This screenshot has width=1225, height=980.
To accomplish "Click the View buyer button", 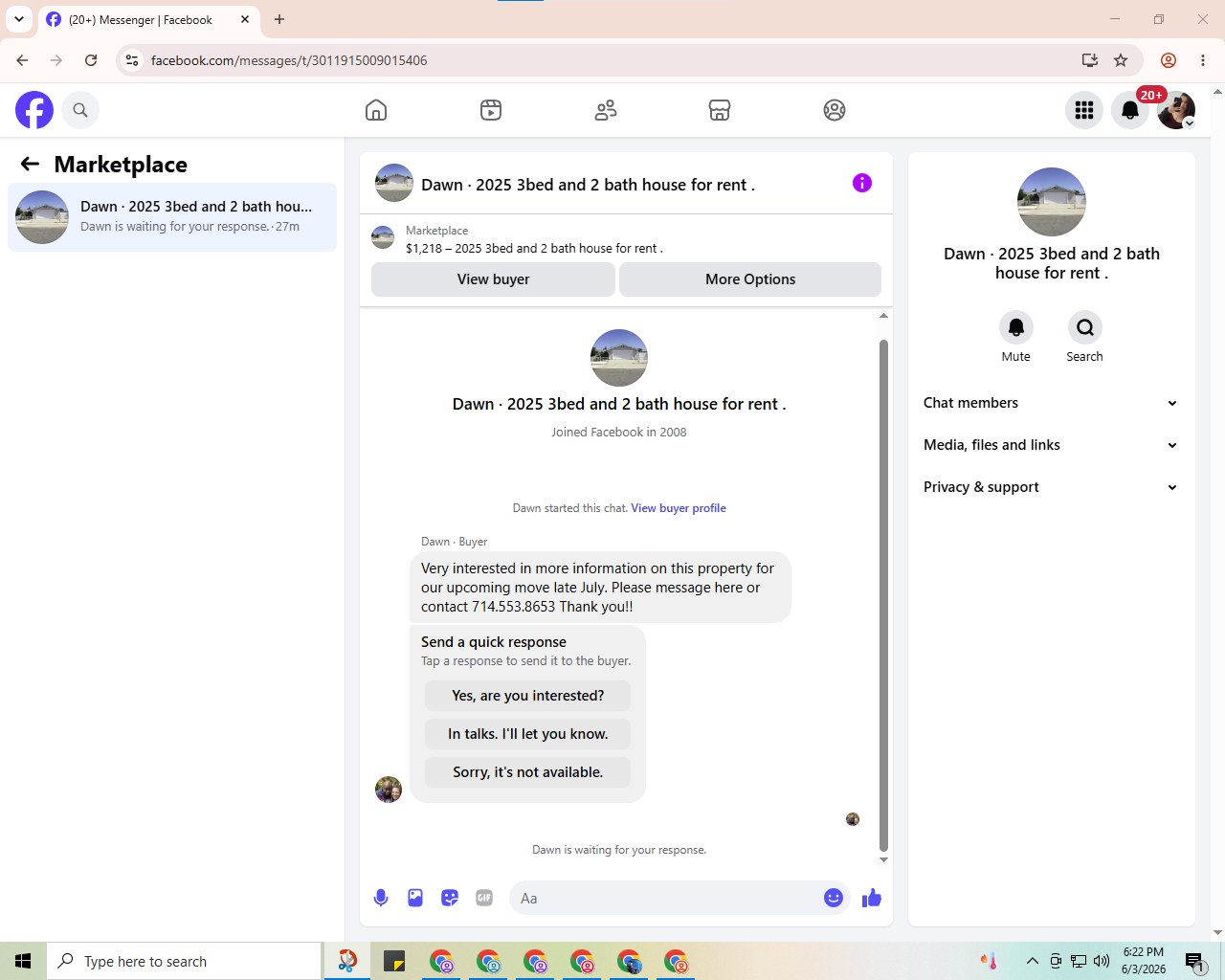I will [493, 279].
